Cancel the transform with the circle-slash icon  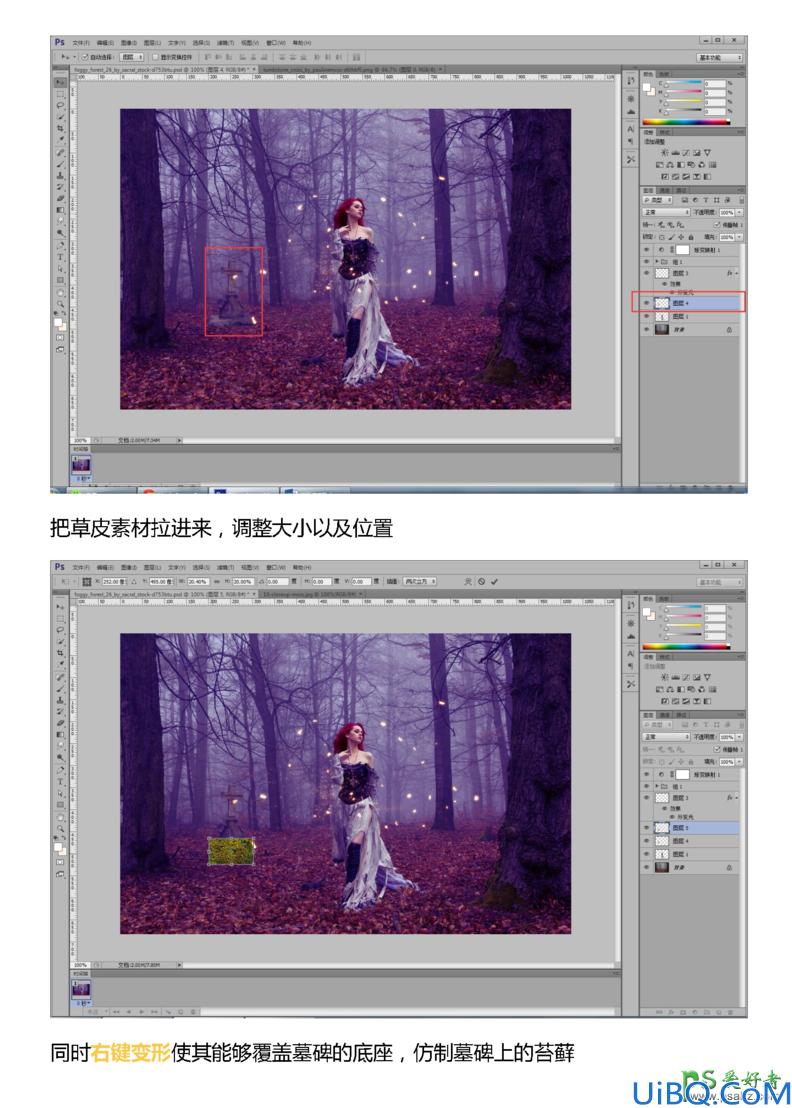pyautogui.click(x=481, y=582)
